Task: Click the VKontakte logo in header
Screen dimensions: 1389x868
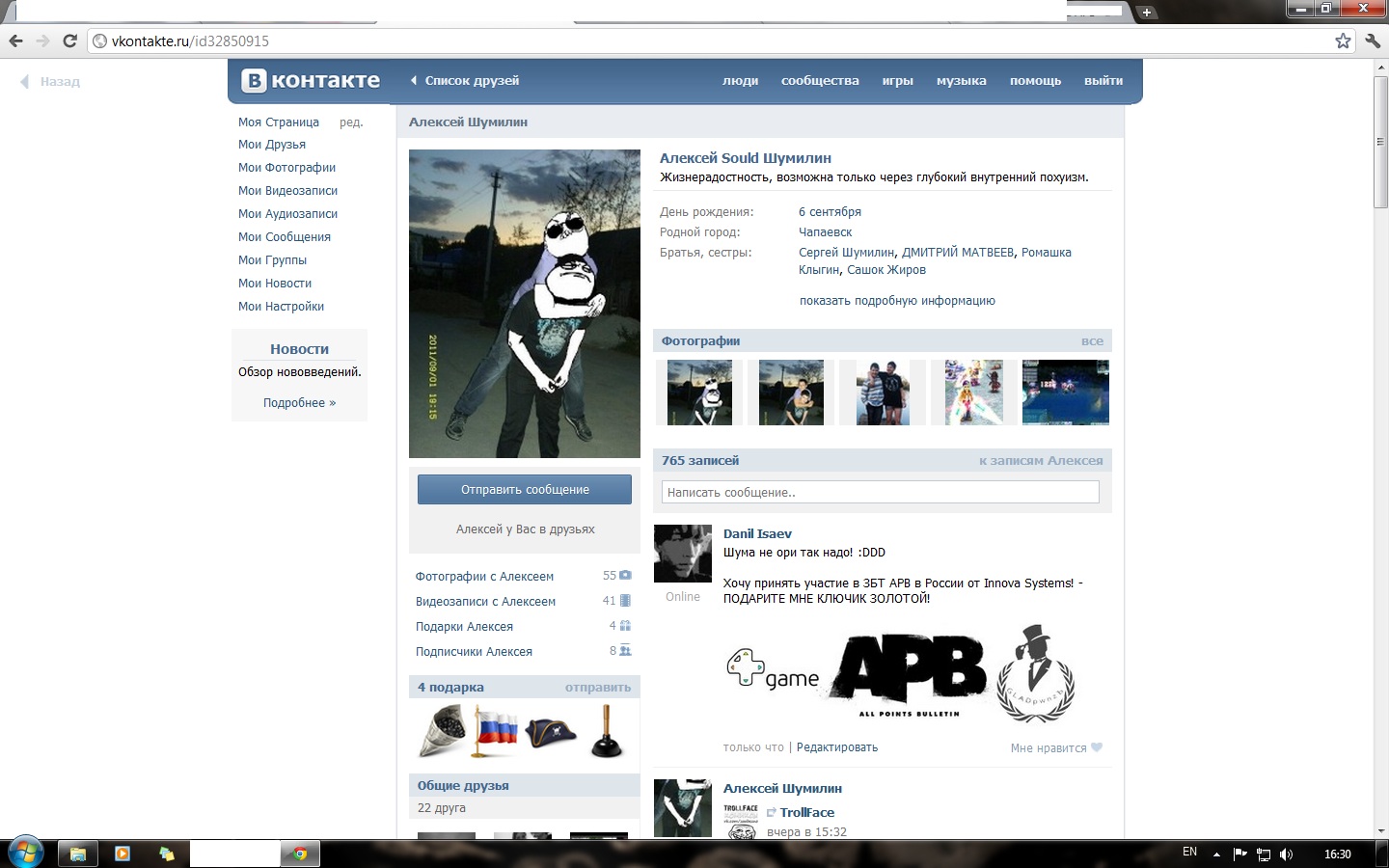Action: pyautogui.click(x=311, y=81)
